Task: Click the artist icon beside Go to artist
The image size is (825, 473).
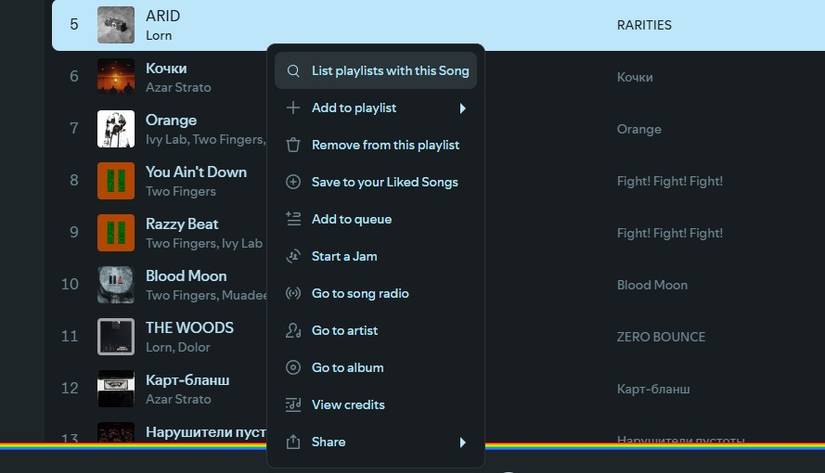Action: tap(293, 330)
